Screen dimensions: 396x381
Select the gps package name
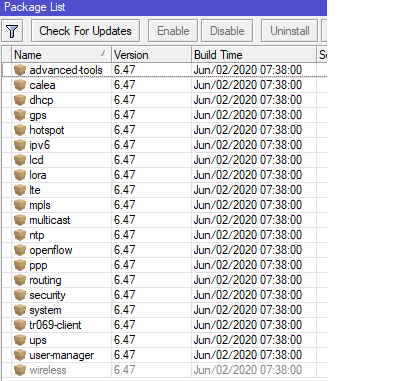coord(38,116)
